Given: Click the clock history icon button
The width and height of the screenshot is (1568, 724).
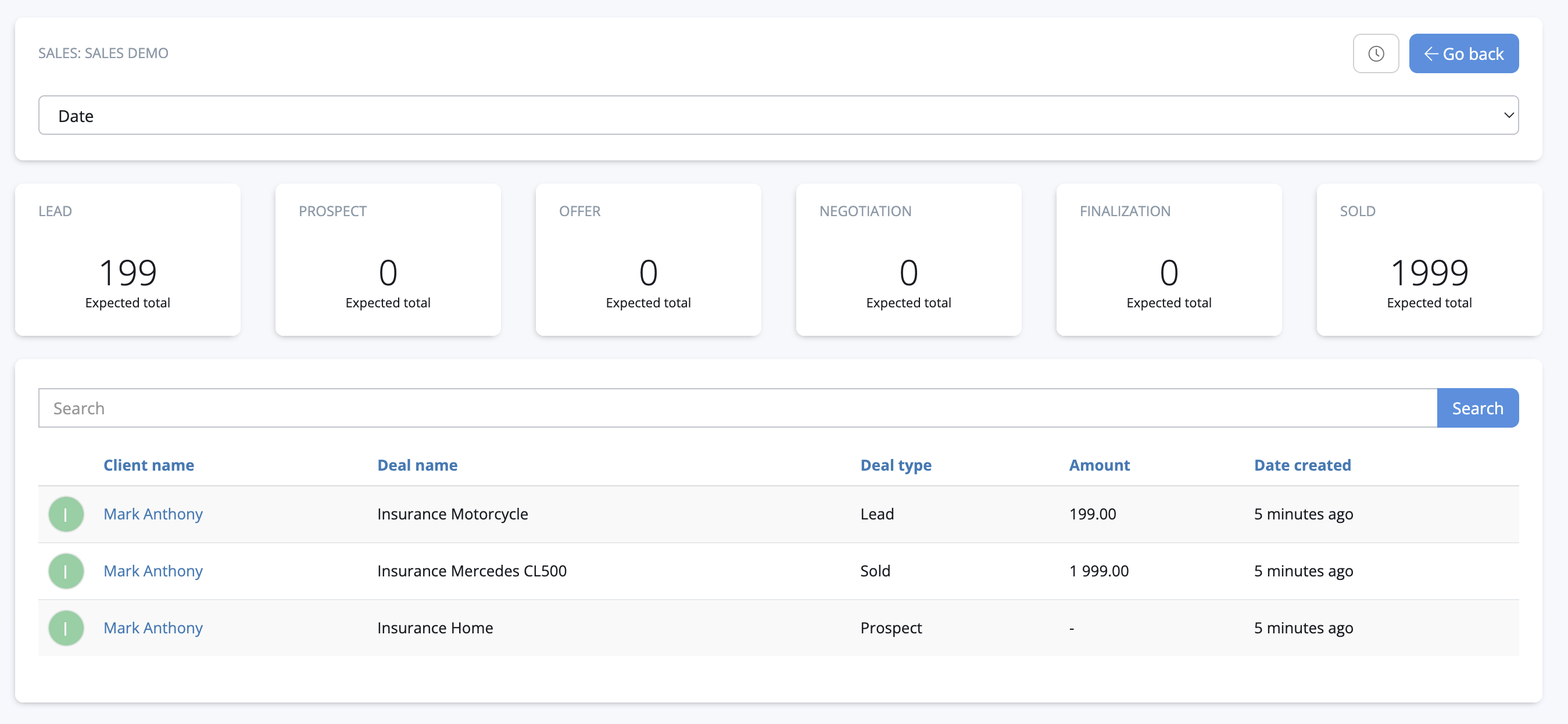Looking at the screenshot, I should pos(1375,53).
